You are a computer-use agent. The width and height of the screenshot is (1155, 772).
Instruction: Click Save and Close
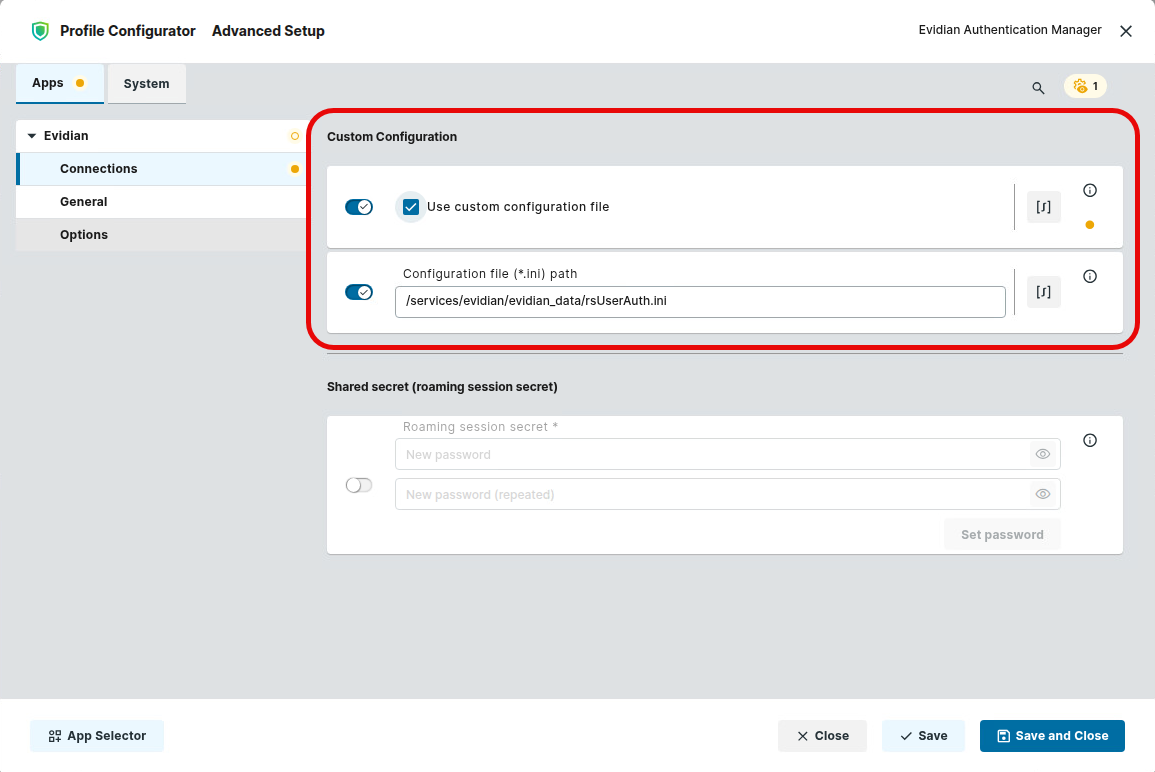click(x=1052, y=736)
